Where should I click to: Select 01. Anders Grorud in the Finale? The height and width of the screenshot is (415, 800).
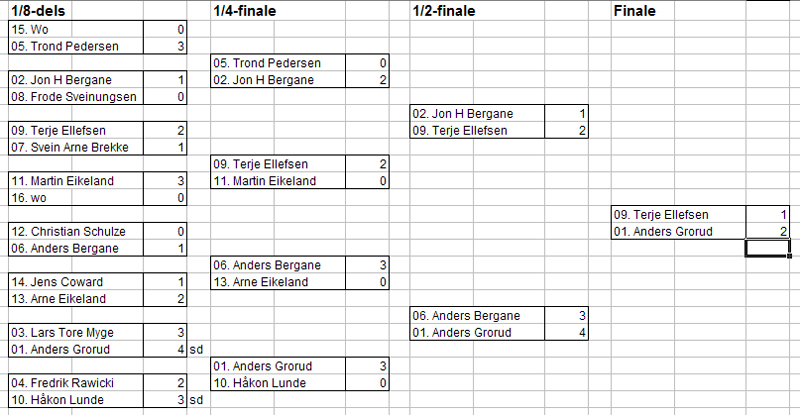point(679,231)
